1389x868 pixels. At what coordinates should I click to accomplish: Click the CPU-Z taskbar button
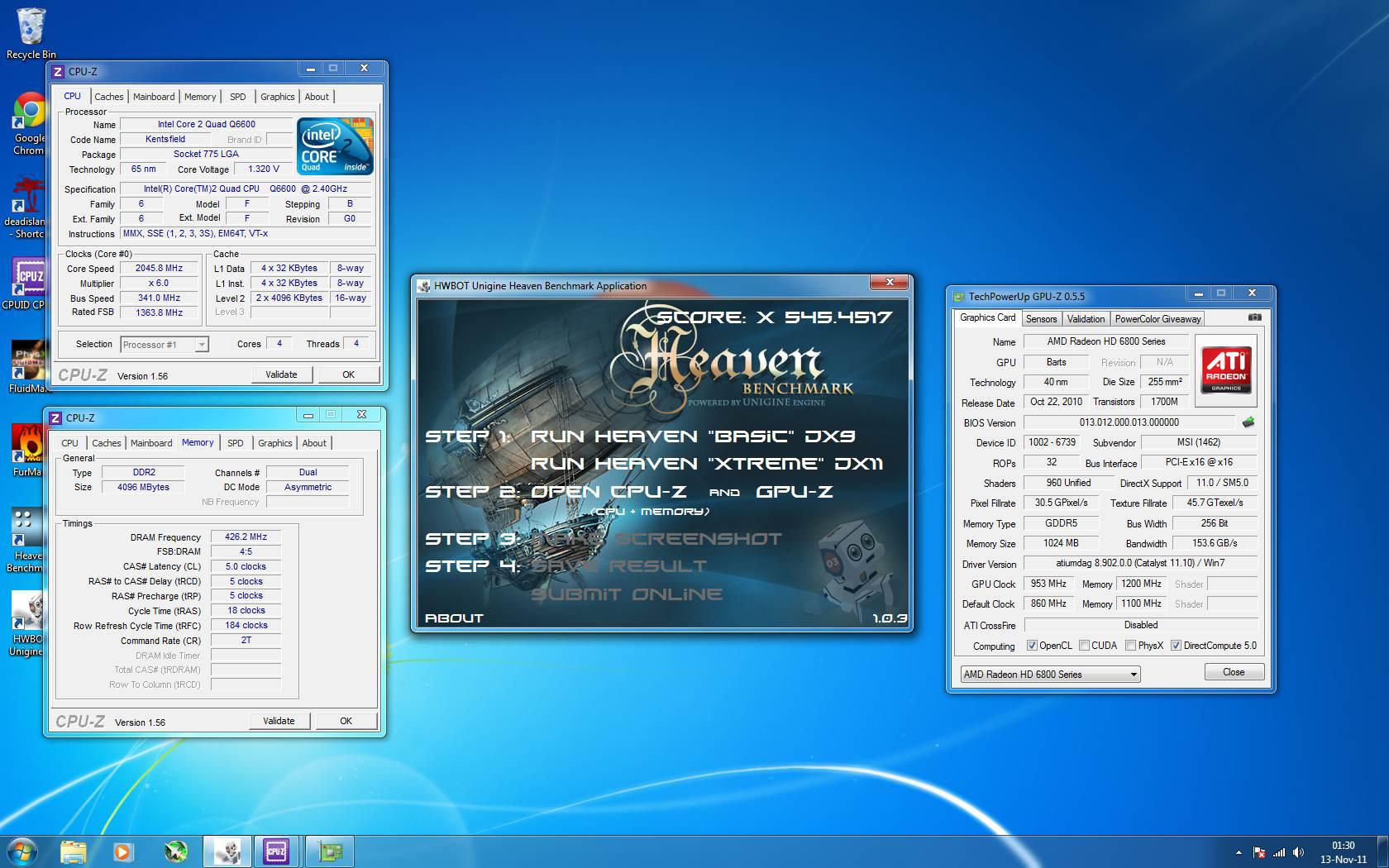(276, 851)
